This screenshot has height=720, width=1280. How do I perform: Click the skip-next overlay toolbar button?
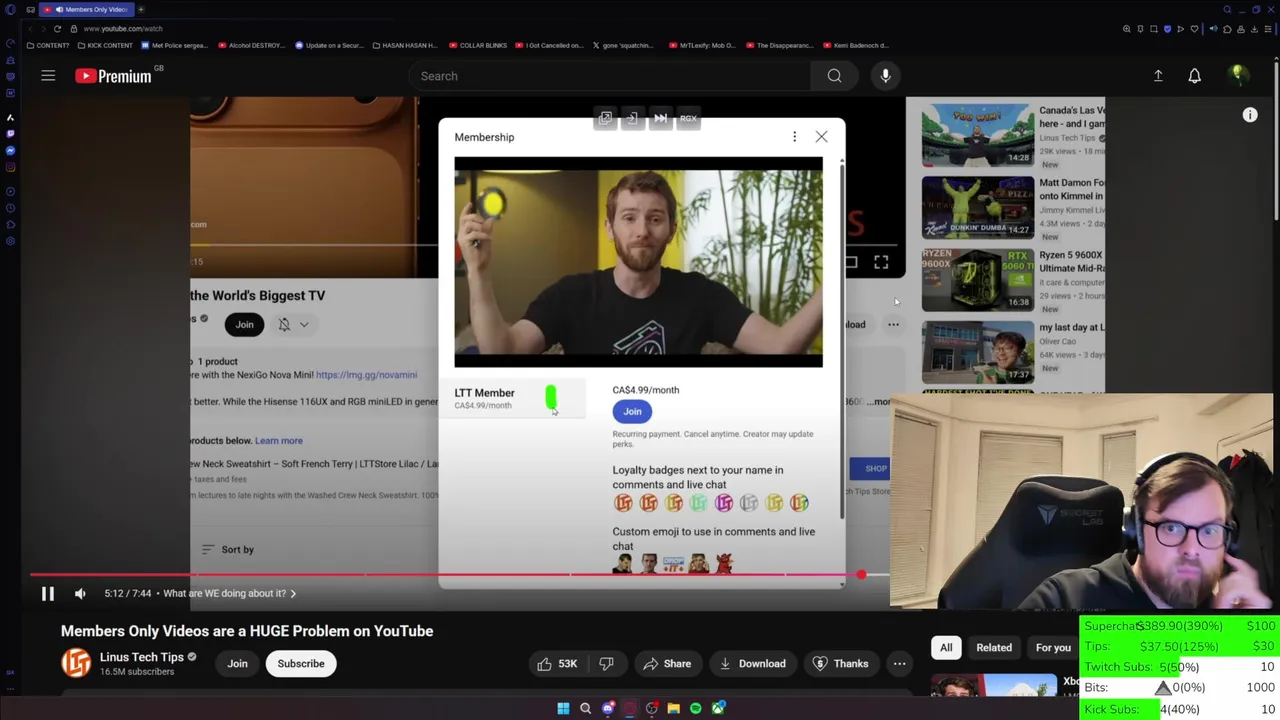pos(660,119)
